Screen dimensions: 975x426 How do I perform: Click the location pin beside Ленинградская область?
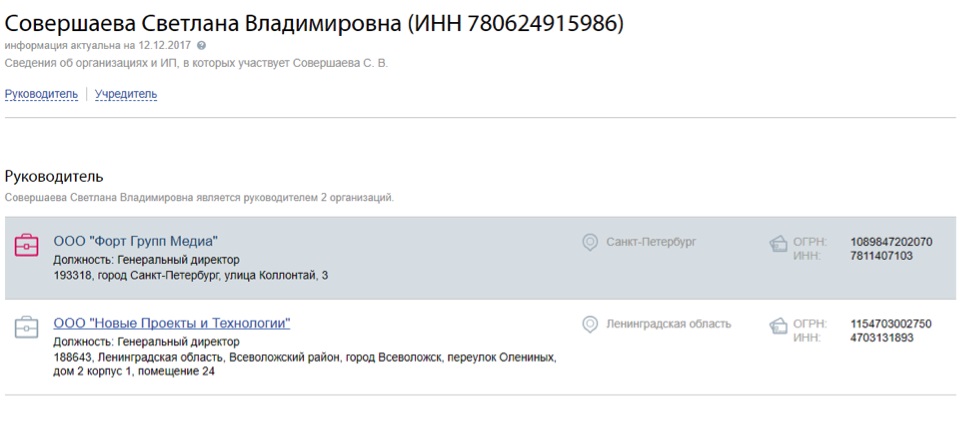tap(590, 324)
